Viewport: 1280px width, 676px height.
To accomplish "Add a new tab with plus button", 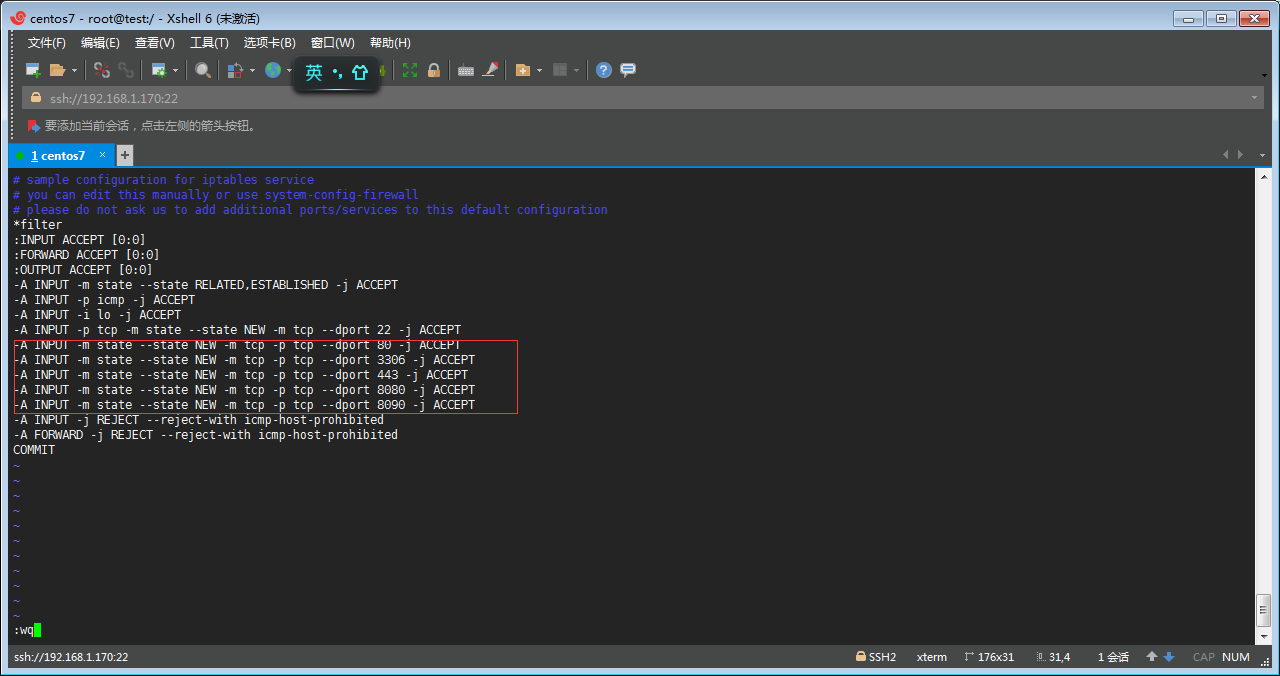I will 125,155.
